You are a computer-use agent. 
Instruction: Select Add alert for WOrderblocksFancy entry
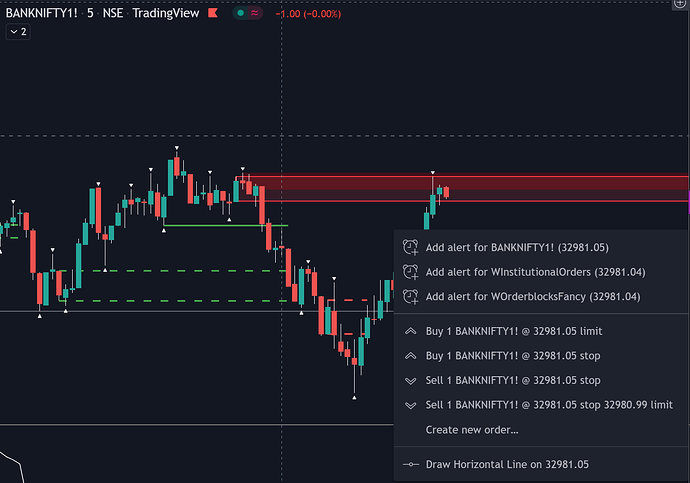pos(541,296)
